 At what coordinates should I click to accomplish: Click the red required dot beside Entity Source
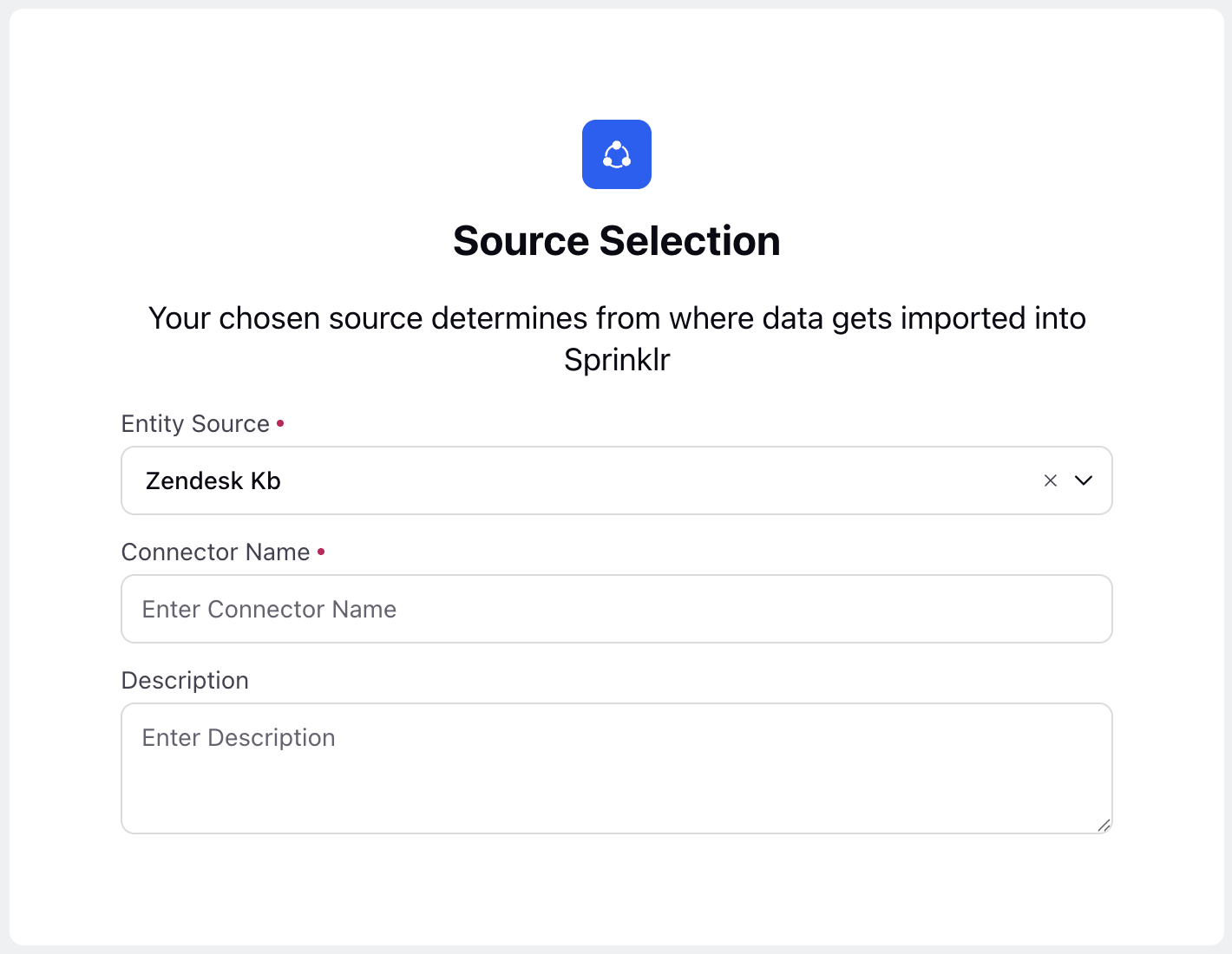(280, 423)
